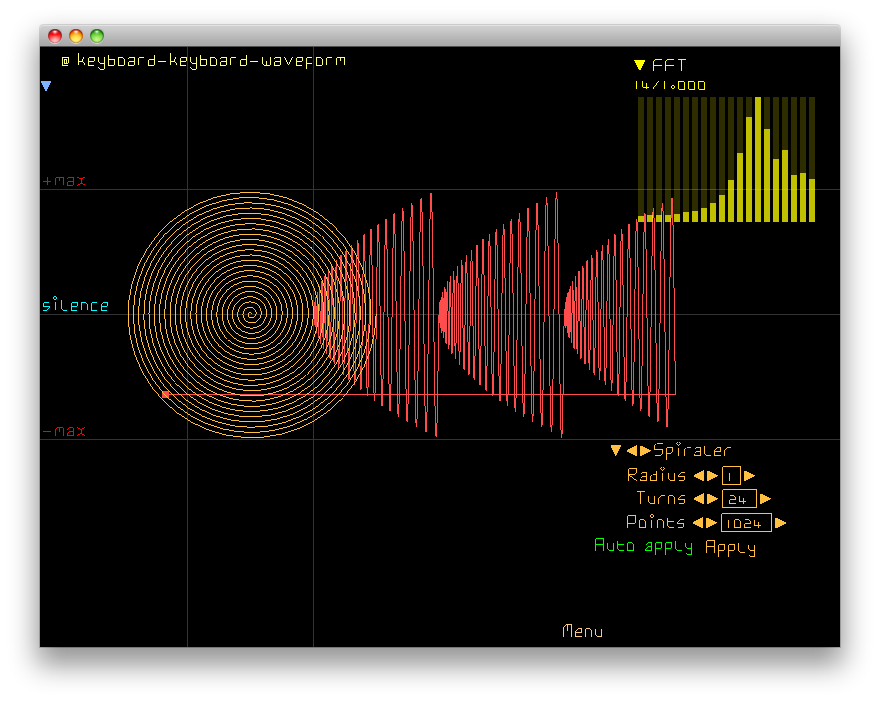Click the left arrow beside the Points label

click(x=698, y=523)
